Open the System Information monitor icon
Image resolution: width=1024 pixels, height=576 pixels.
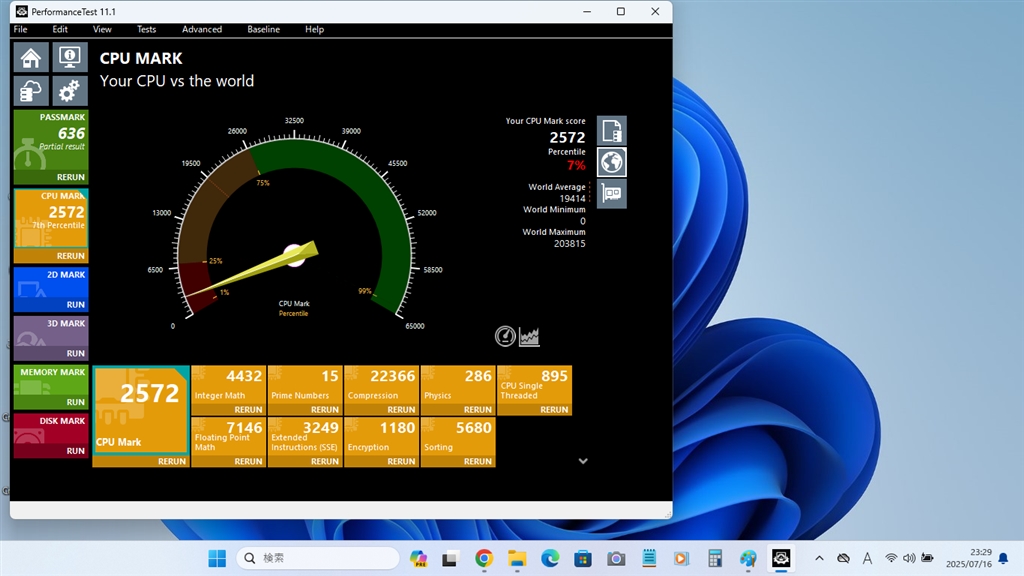point(70,57)
